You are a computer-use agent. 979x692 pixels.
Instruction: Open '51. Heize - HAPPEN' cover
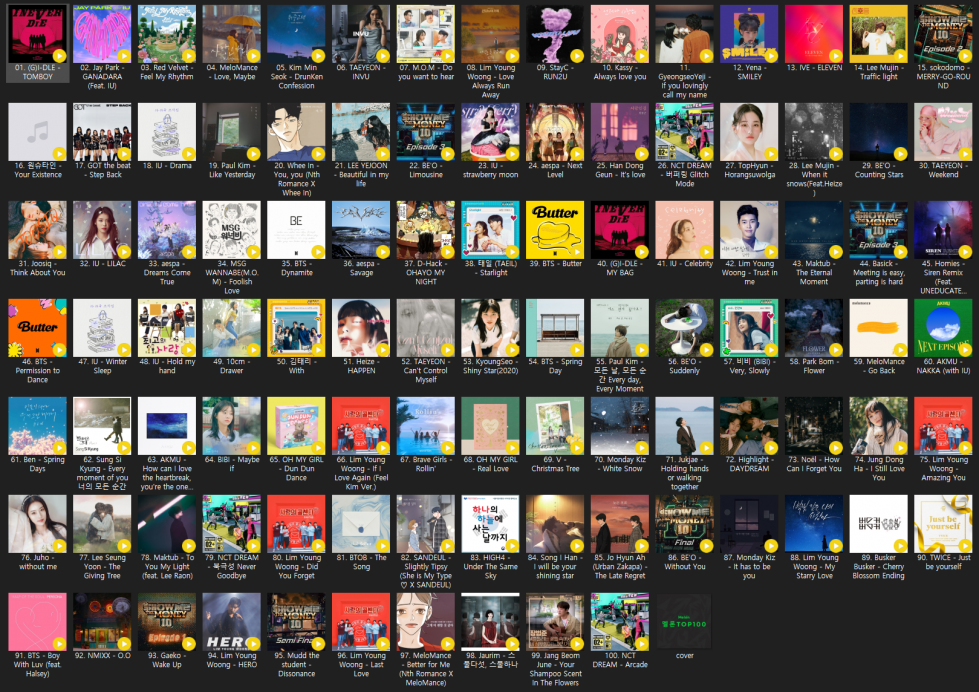coord(361,328)
